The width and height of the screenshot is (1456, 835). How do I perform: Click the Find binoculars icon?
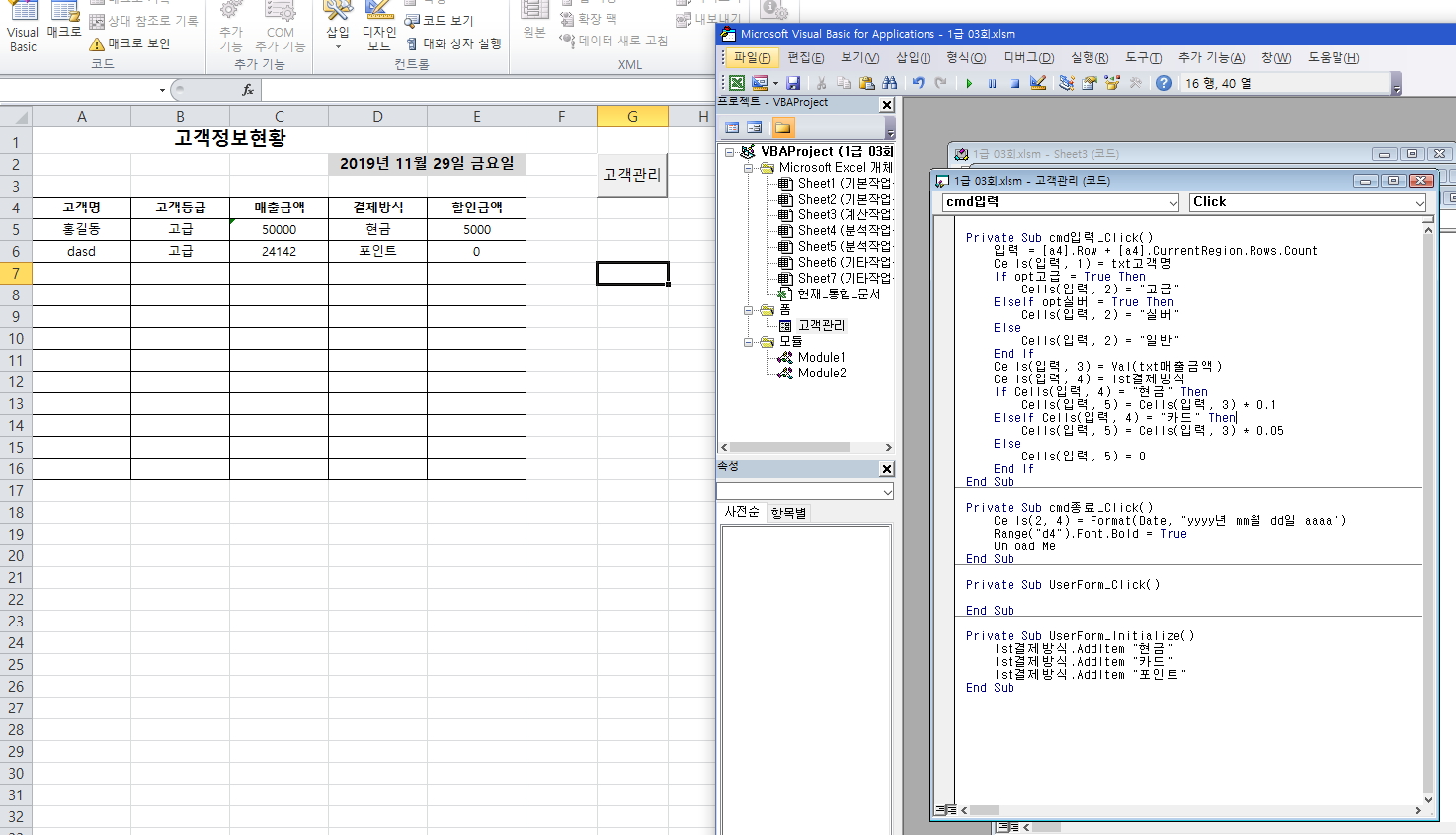point(890,84)
